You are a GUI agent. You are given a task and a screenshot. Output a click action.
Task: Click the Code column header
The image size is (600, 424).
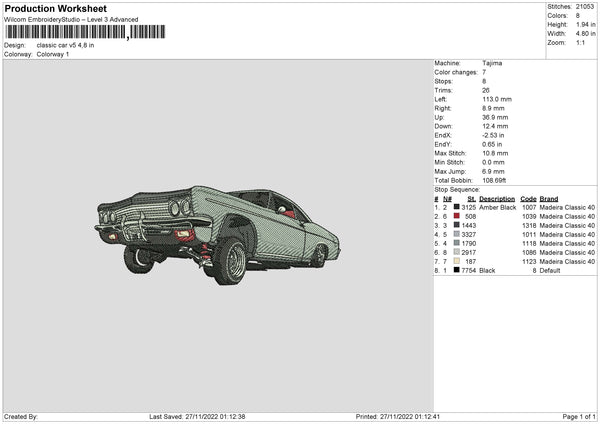528,198
